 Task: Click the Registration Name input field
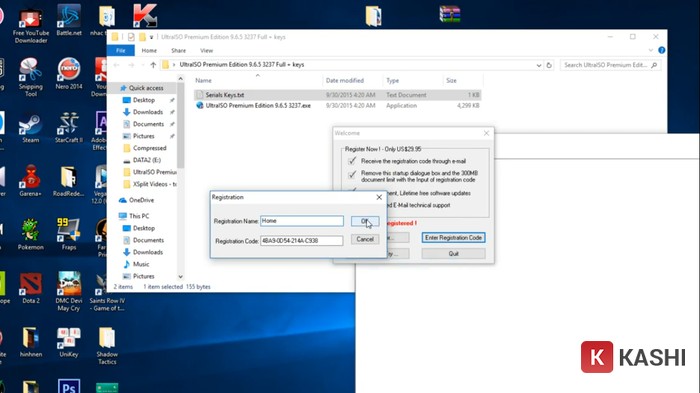coord(302,221)
